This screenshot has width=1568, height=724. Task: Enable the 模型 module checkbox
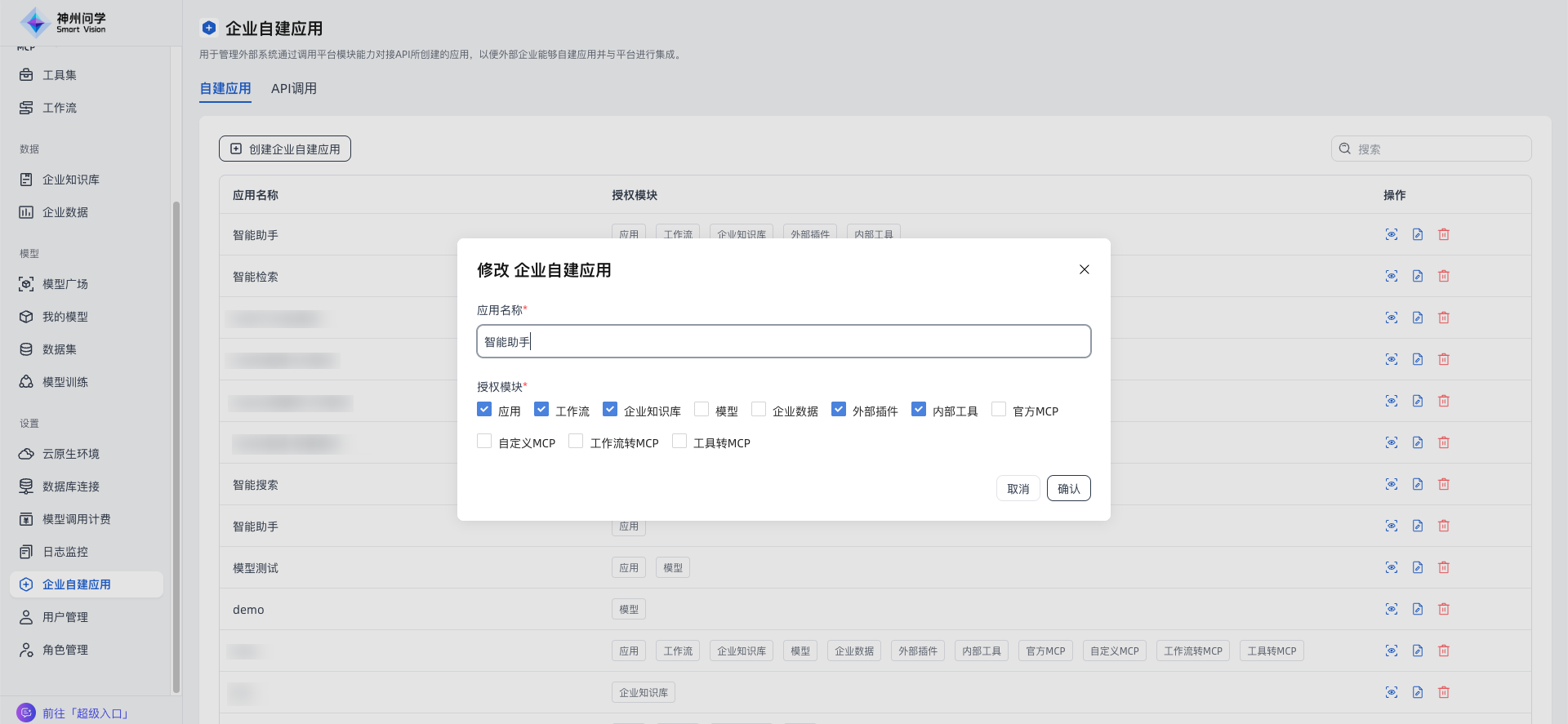tap(702, 410)
